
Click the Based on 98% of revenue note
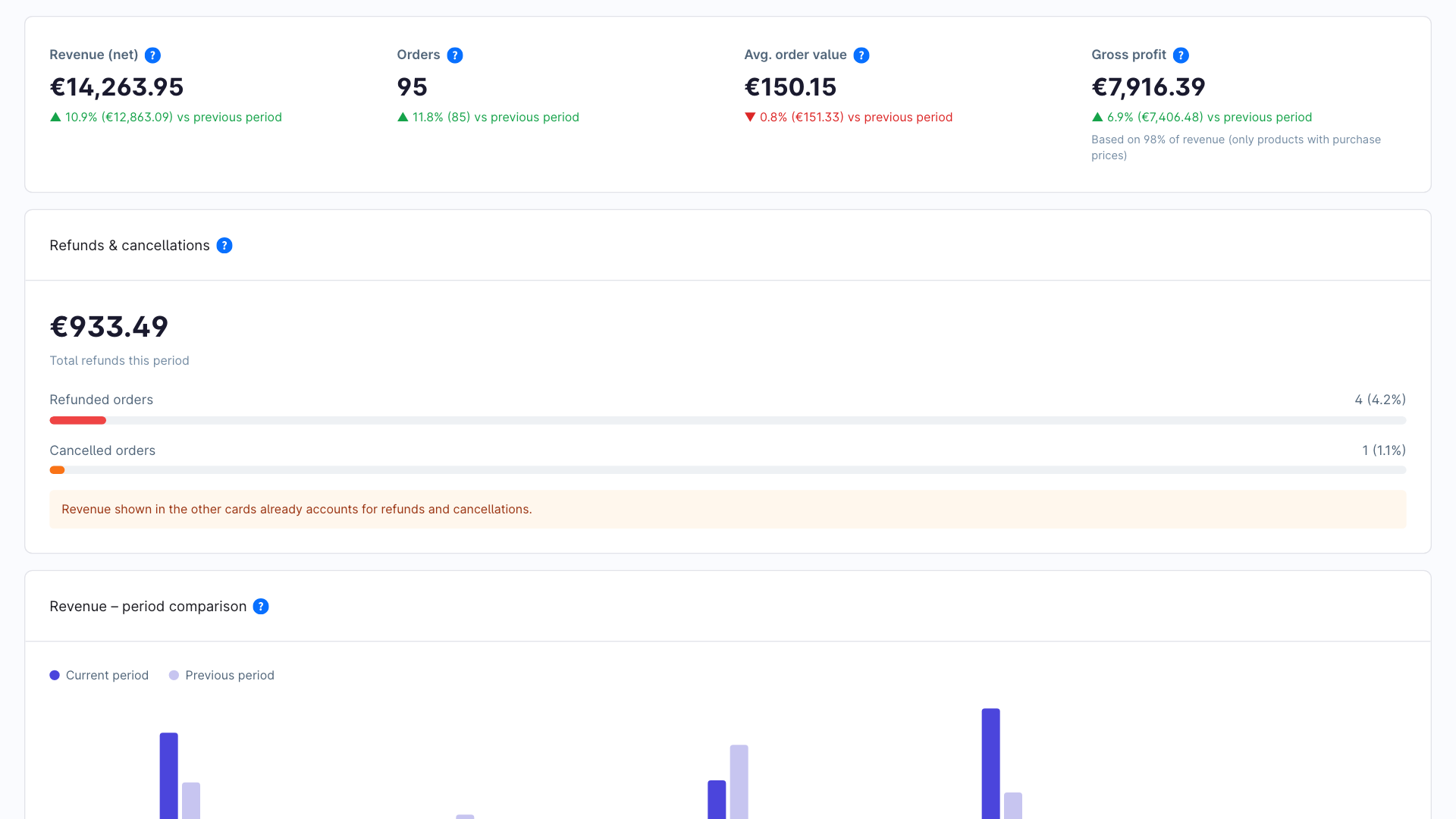click(1236, 147)
